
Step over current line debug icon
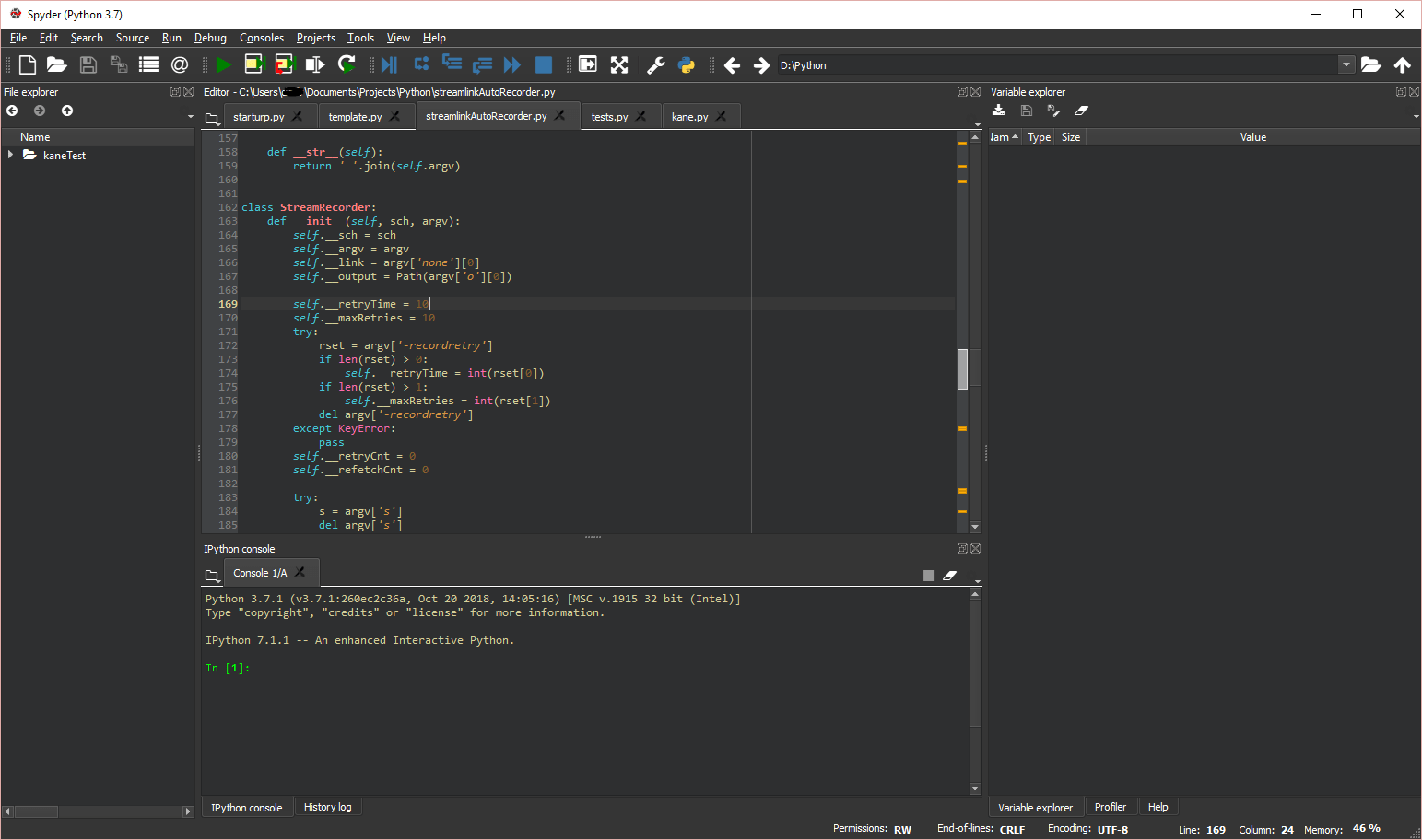421,64
